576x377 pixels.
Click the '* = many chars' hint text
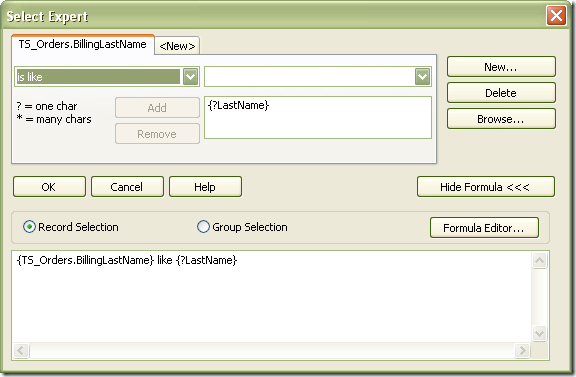(54, 119)
